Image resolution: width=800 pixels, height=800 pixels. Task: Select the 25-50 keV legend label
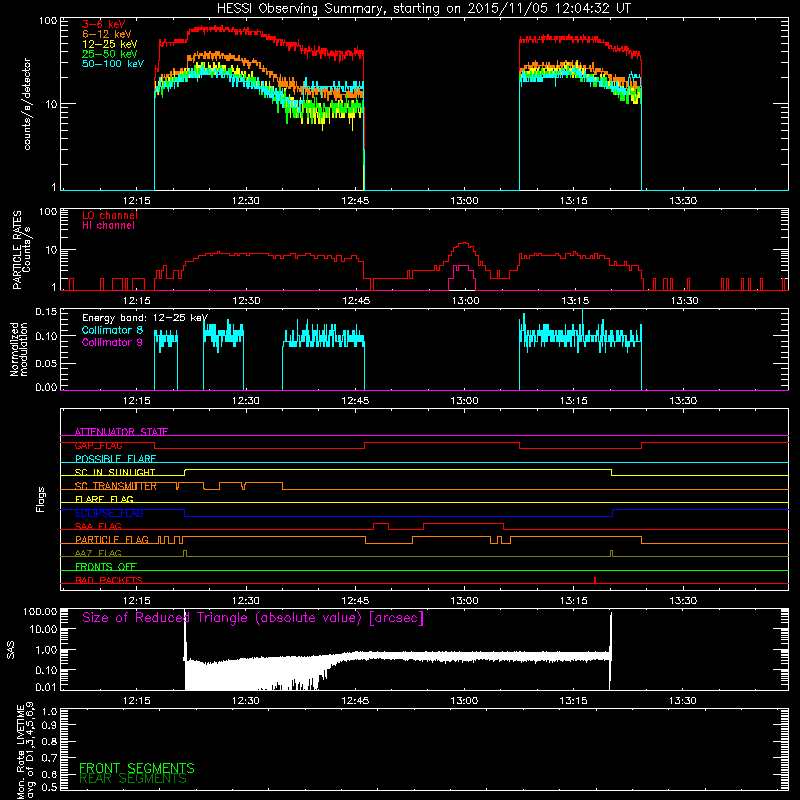pos(110,54)
